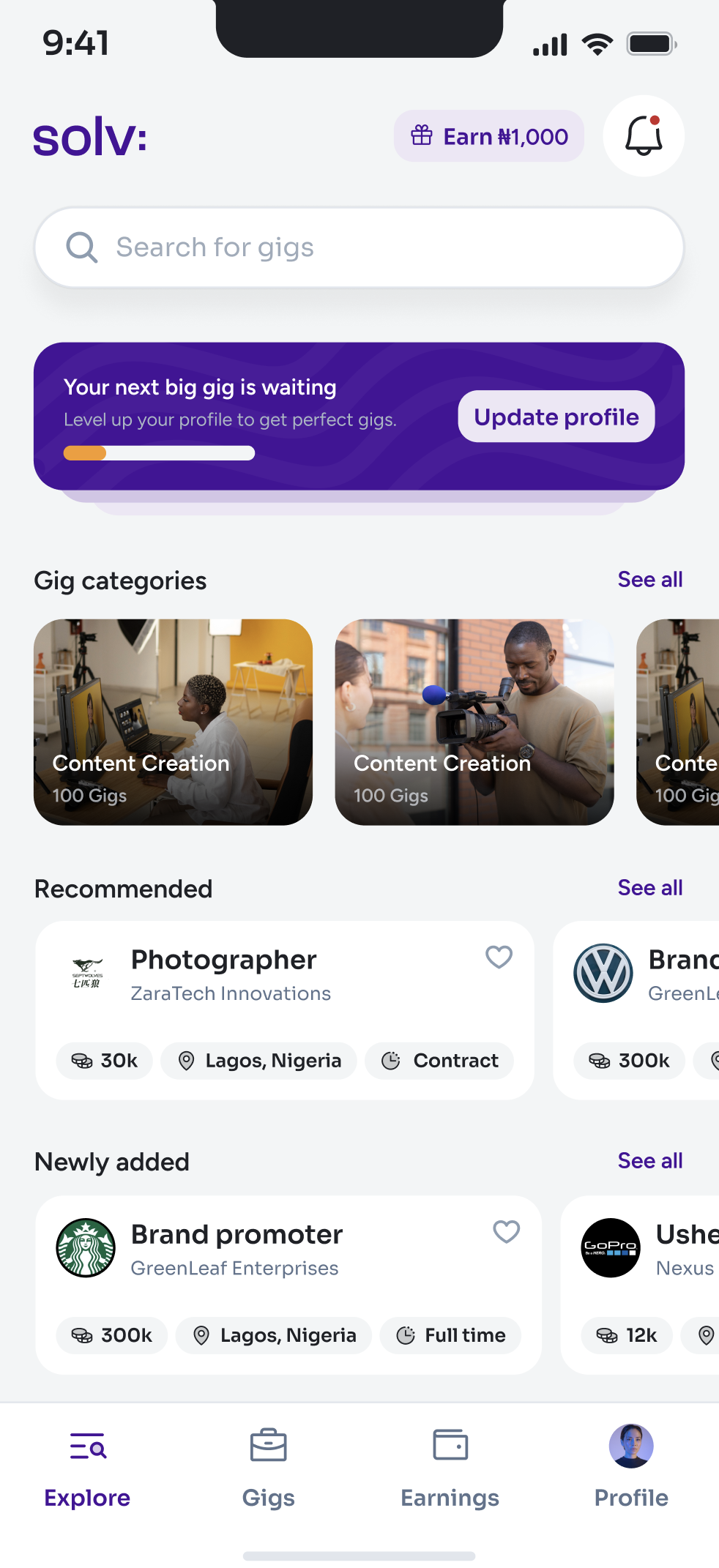Tap the search magnifier icon
The image size is (719, 1568).
[x=82, y=247]
